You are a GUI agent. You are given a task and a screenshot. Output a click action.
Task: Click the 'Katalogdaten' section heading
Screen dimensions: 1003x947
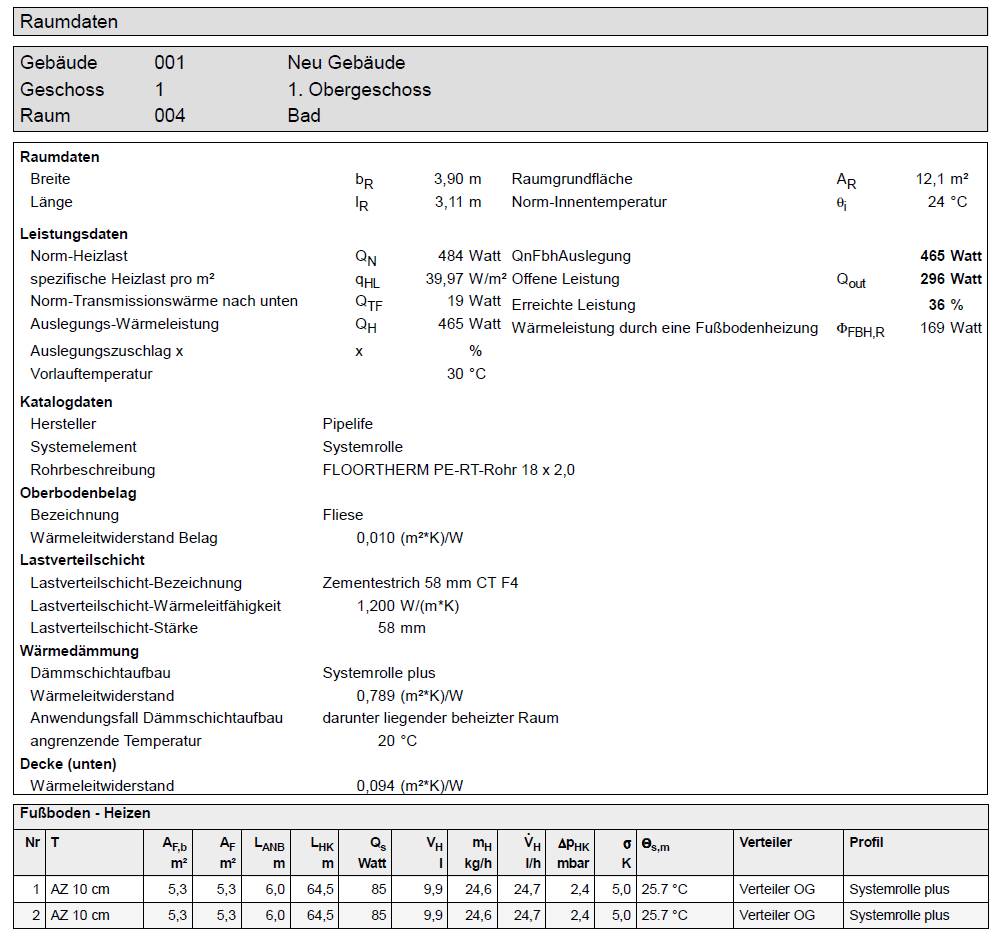click(66, 402)
